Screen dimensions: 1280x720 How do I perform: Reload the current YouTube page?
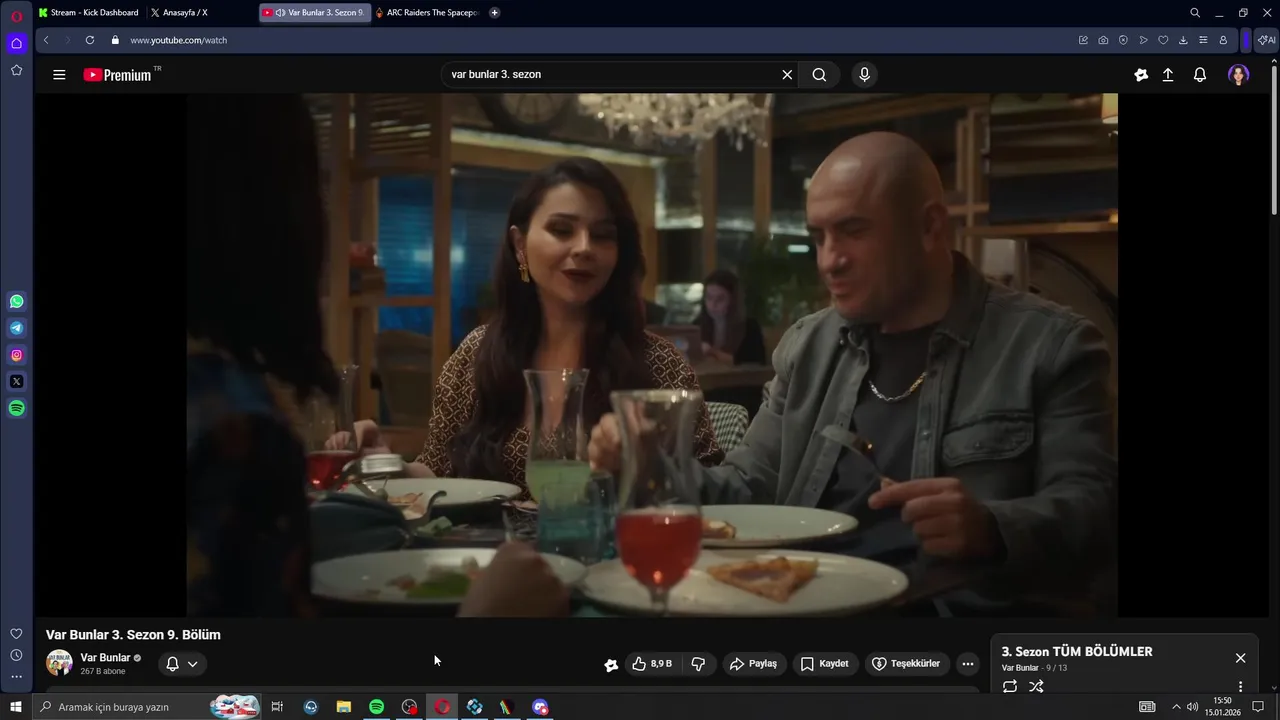click(x=90, y=40)
